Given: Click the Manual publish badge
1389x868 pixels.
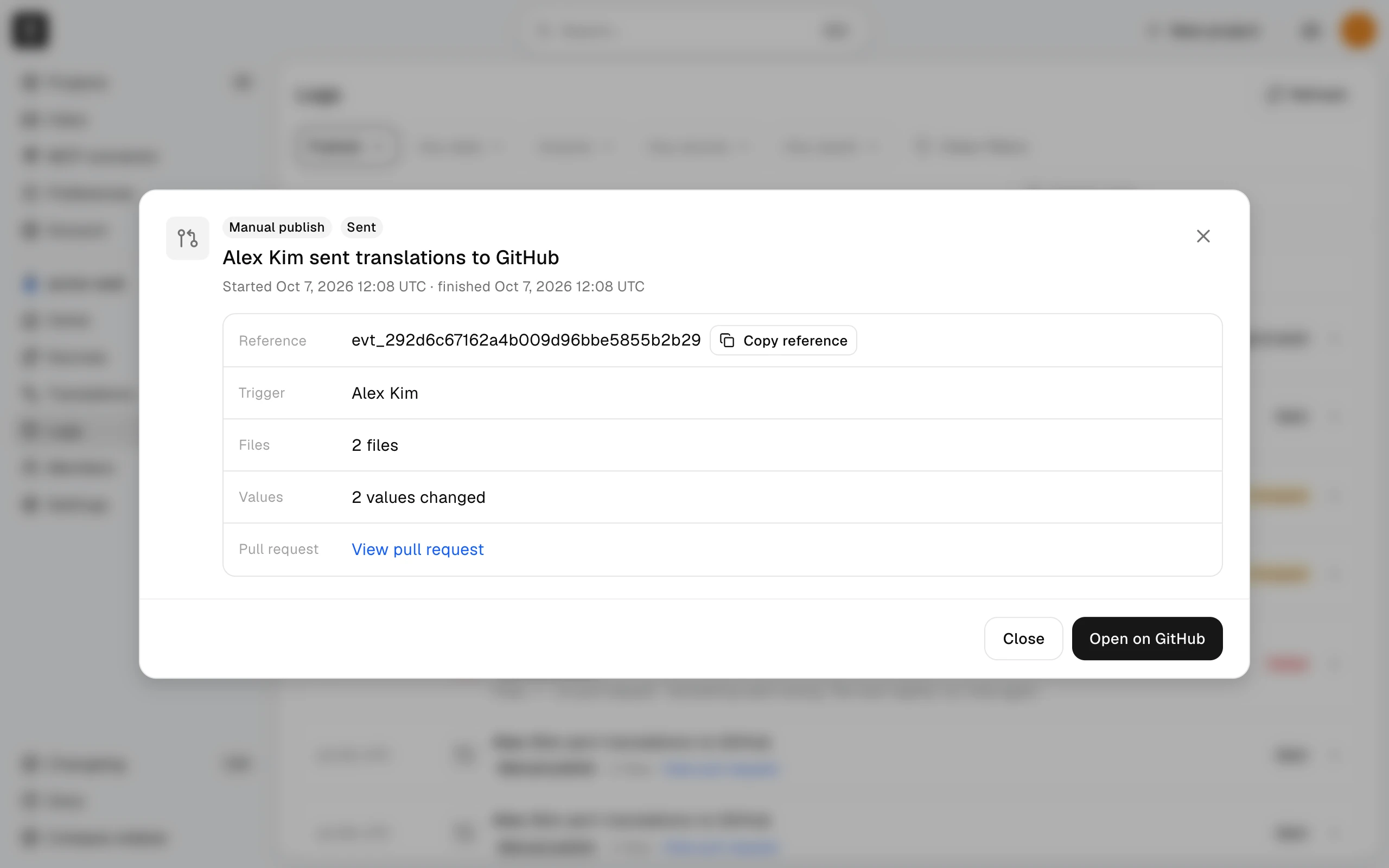Looking at the screenshot, I should (277, 227).
